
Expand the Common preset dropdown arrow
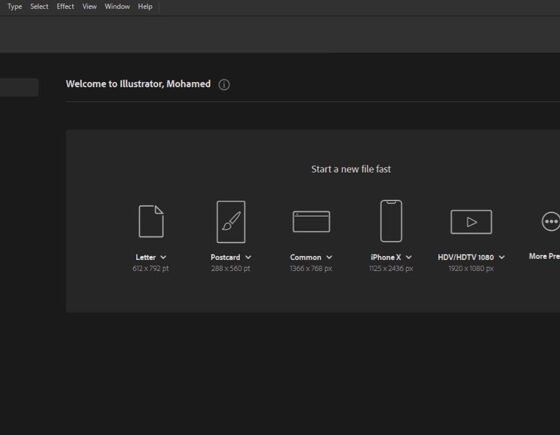click(329, 258)
